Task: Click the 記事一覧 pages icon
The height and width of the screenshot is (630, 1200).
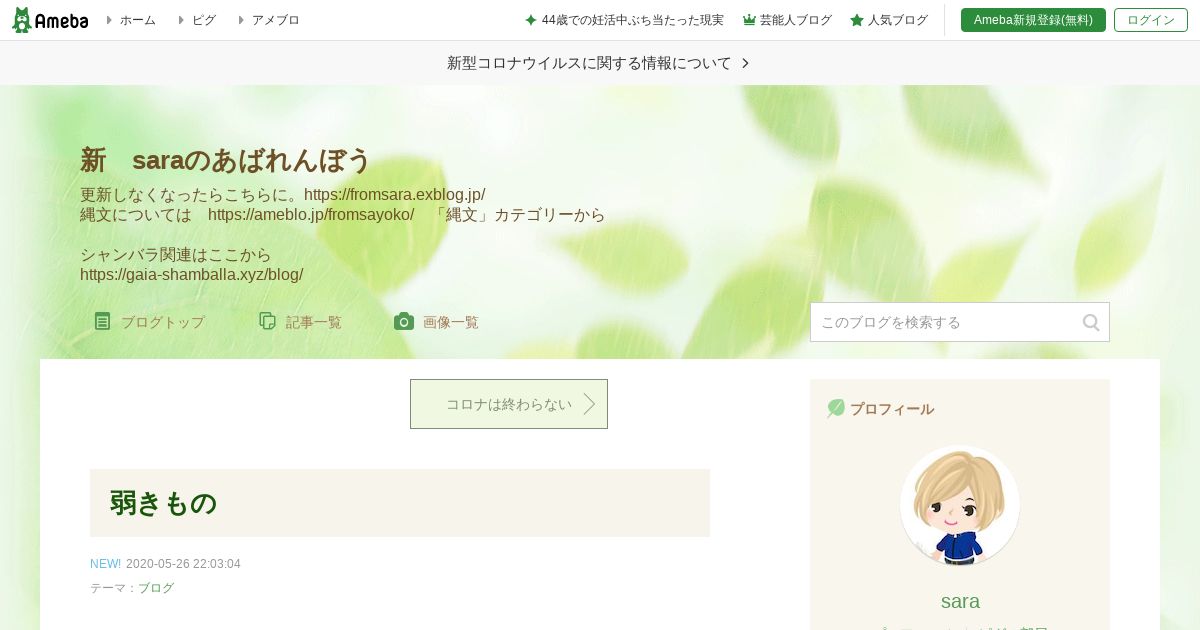Action: point(267,321)
